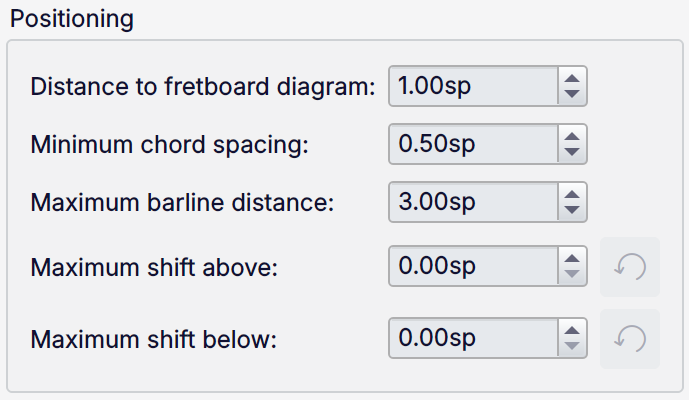The image size is (689, 400).
Task: Increase Minimum chord spacing value
Action: [572, 136]
